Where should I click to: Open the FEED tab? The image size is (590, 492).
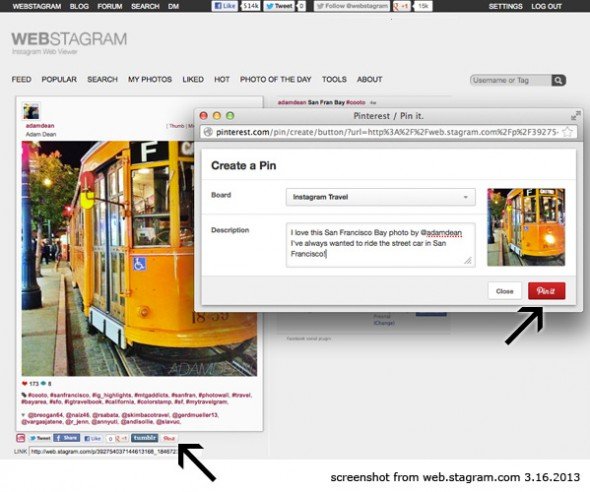tap(21, 79)
